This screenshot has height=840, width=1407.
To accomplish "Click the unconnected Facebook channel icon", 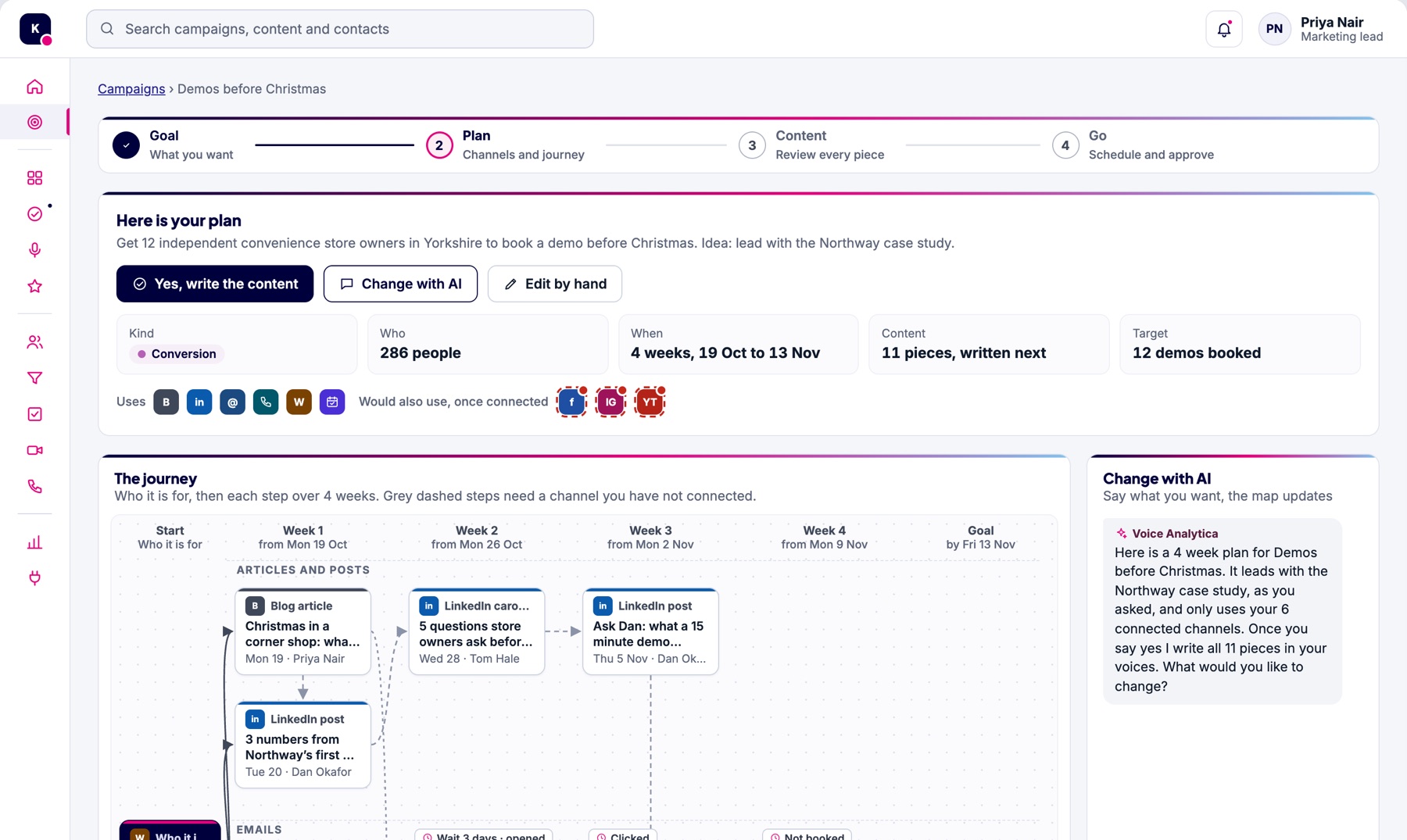I will pos(571,402).
